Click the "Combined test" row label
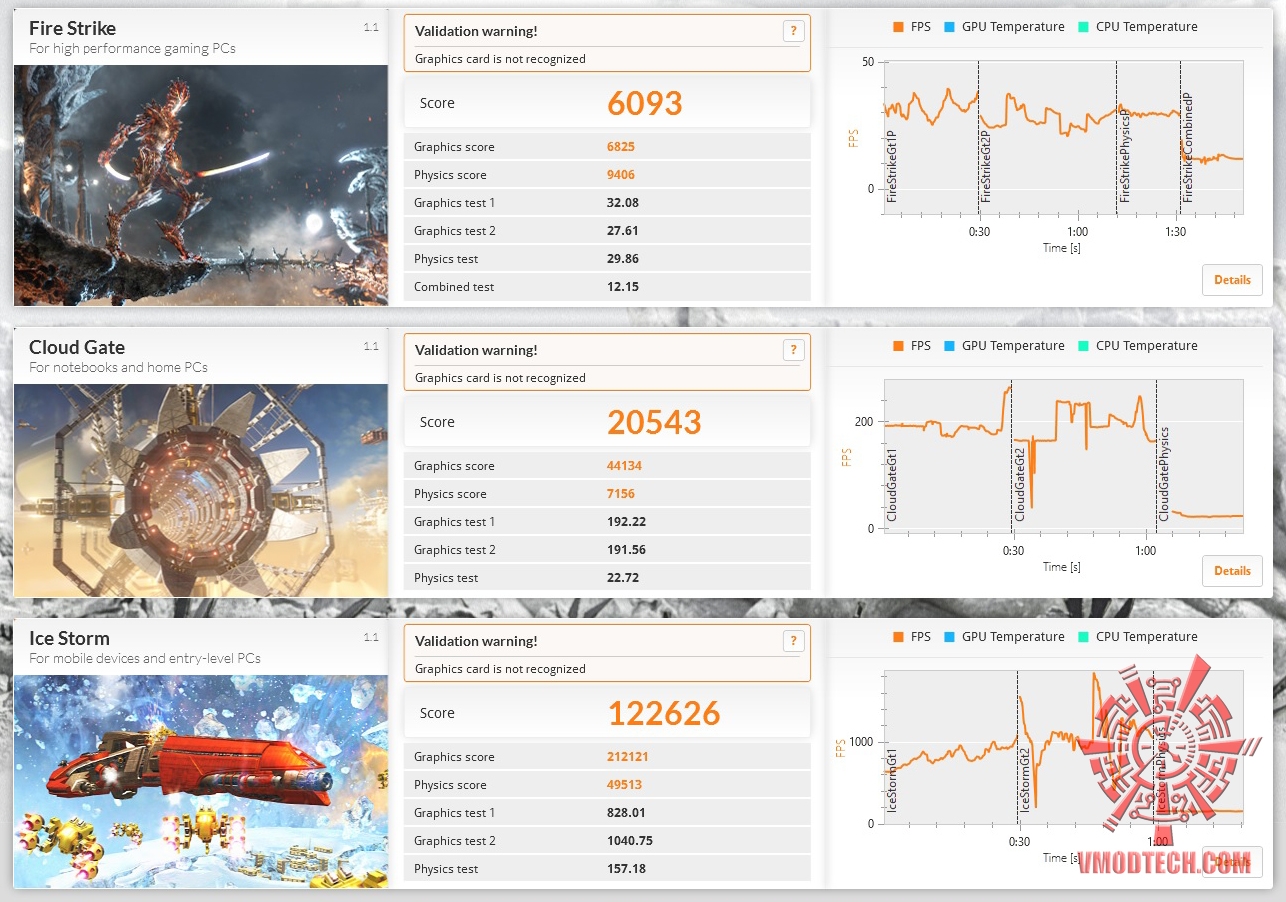1286x902 pixels. click(454, 287)
